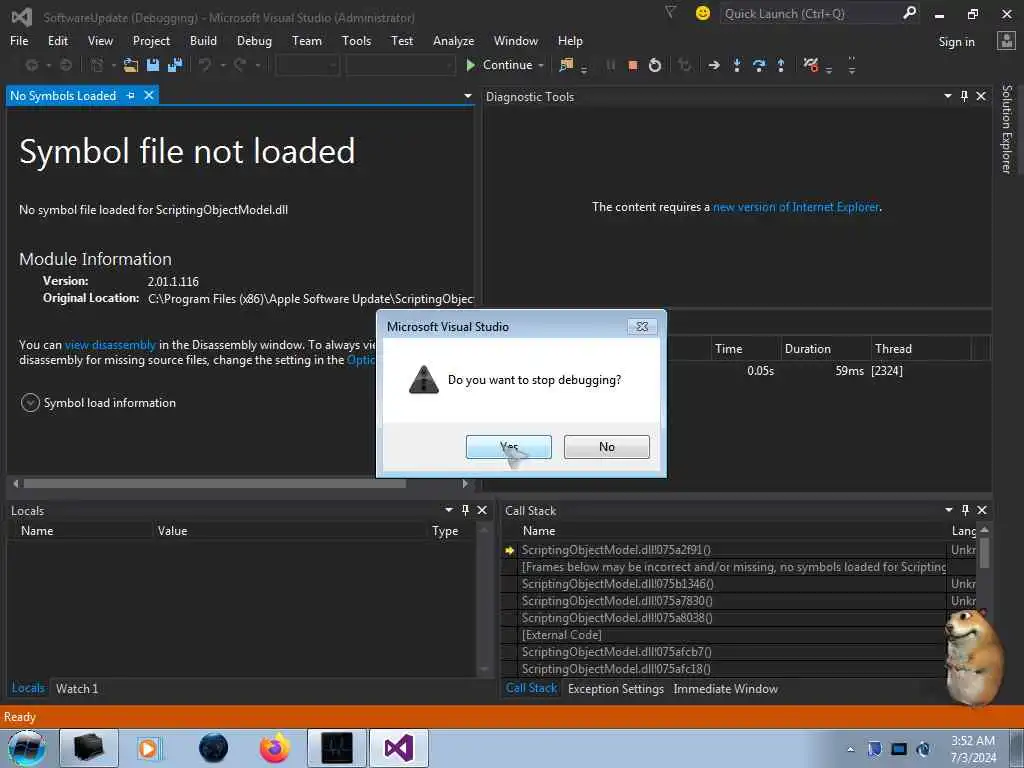Click the Open File folder icon

tap(131, 65)
